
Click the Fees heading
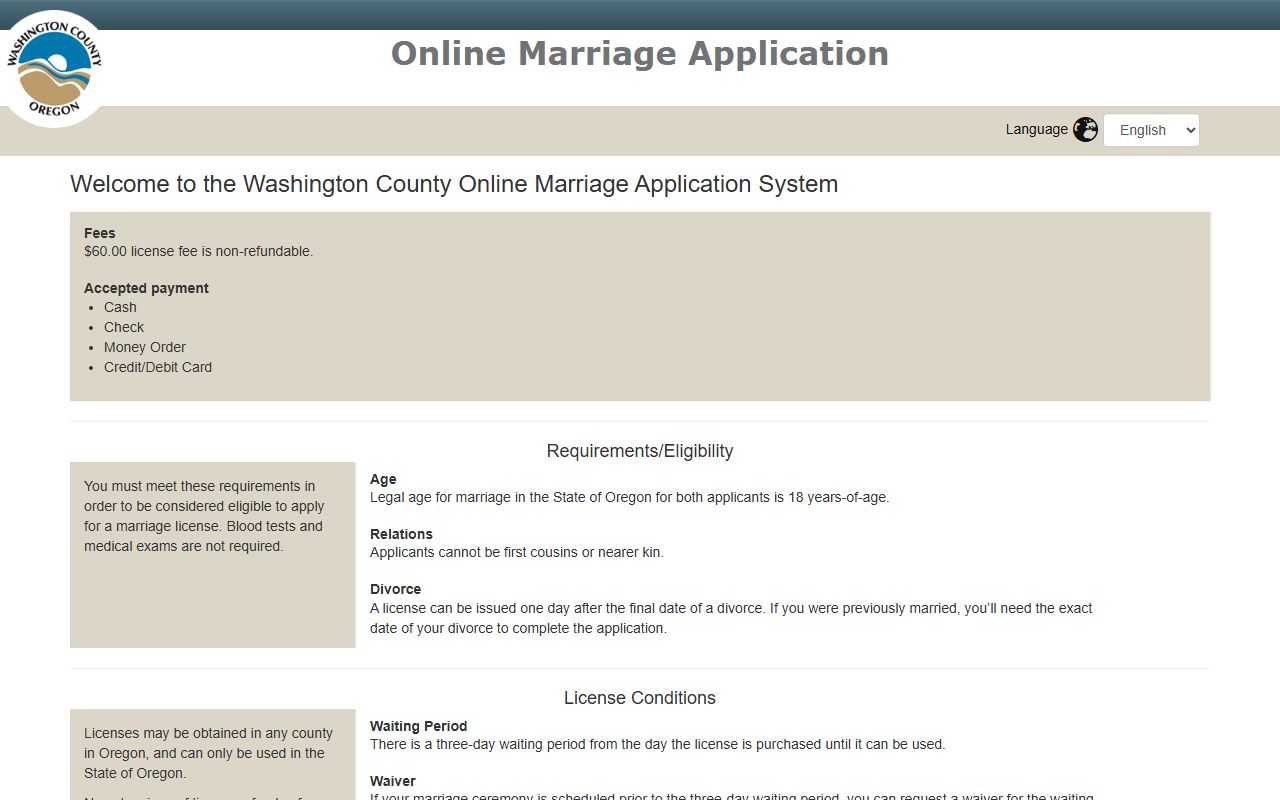(100, 233)
